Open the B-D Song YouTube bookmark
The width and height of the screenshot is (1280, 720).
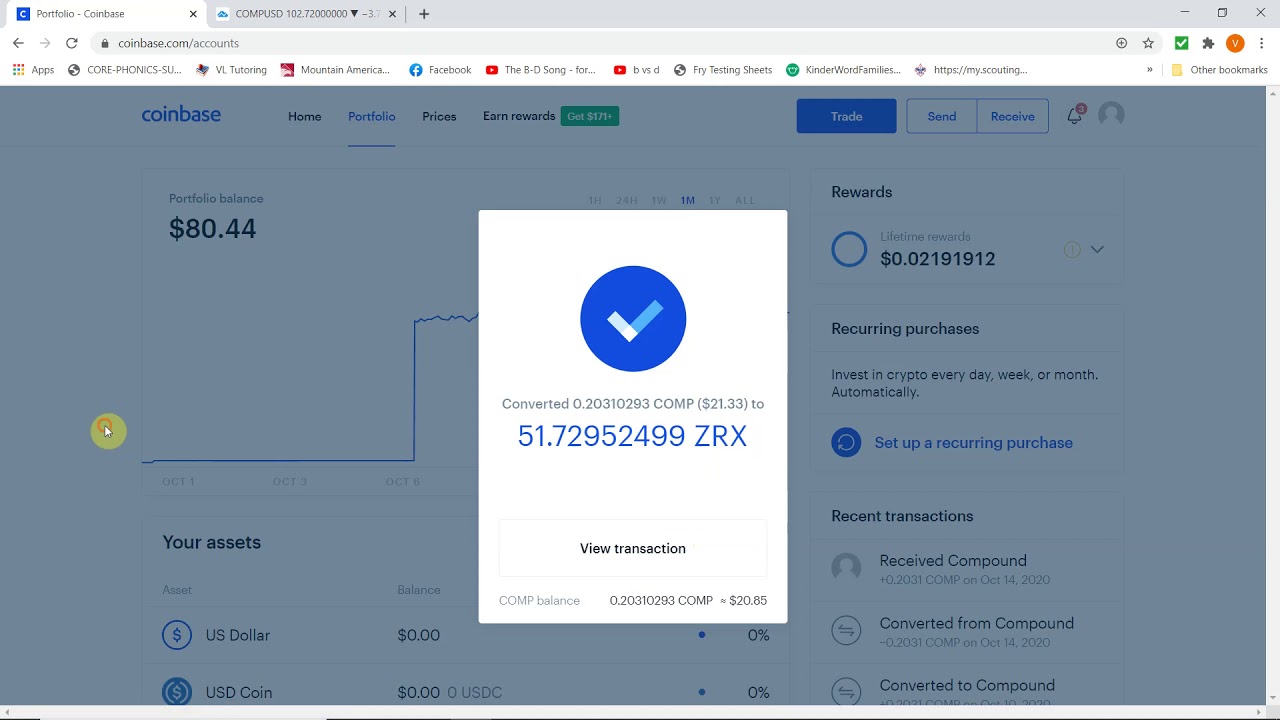[x=540, y=70]
